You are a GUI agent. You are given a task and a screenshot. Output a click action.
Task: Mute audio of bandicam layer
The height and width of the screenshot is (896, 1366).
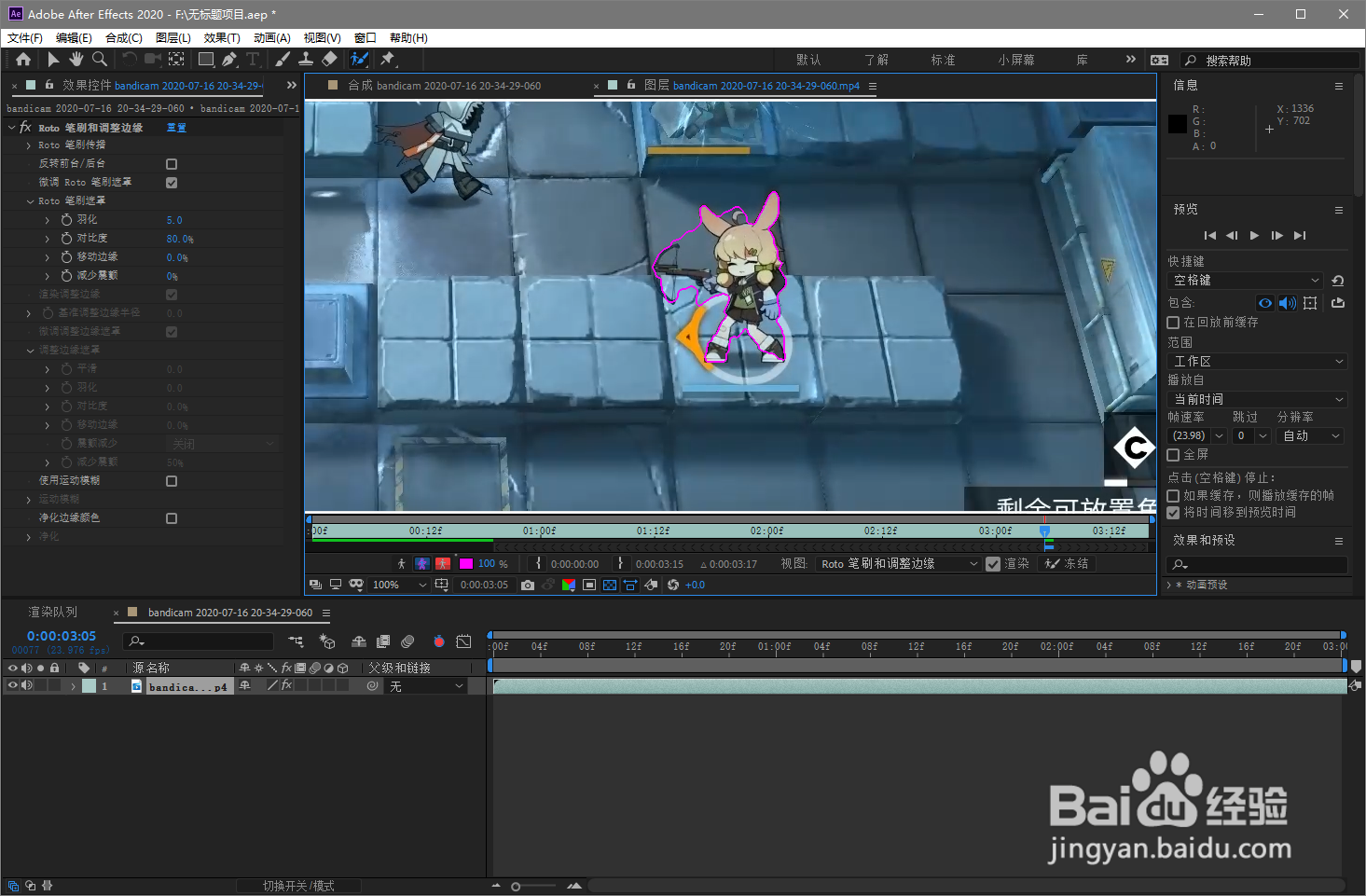point(27,685)
